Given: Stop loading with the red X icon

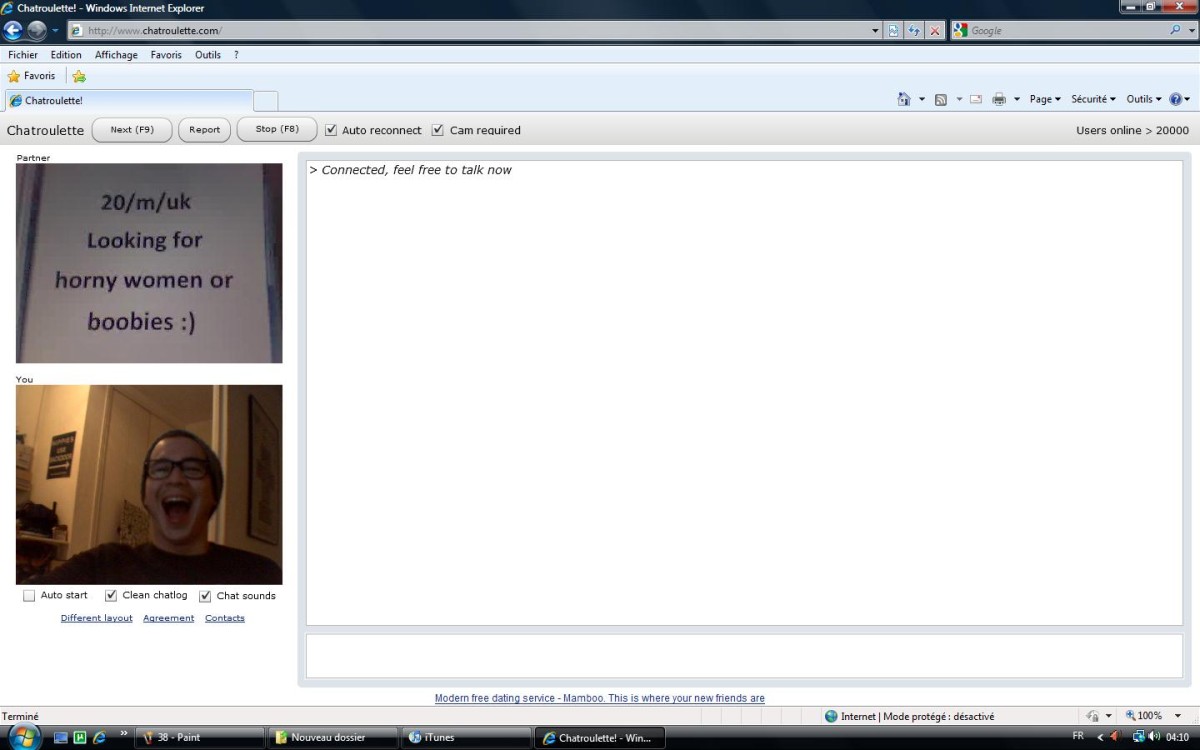Looking at the screenshot, I should click(935, 30).
